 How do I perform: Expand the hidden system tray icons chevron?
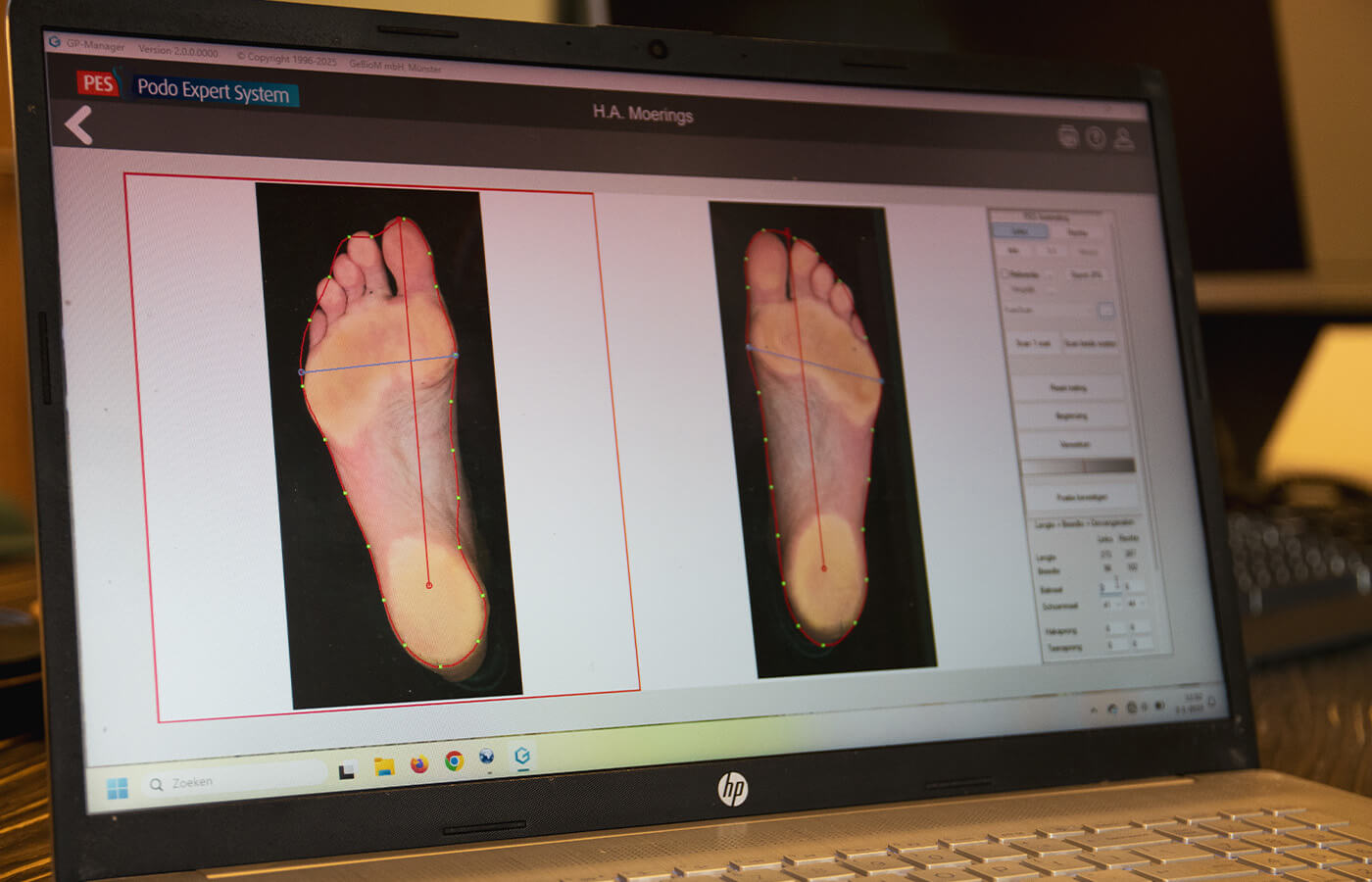point(1094,710)
